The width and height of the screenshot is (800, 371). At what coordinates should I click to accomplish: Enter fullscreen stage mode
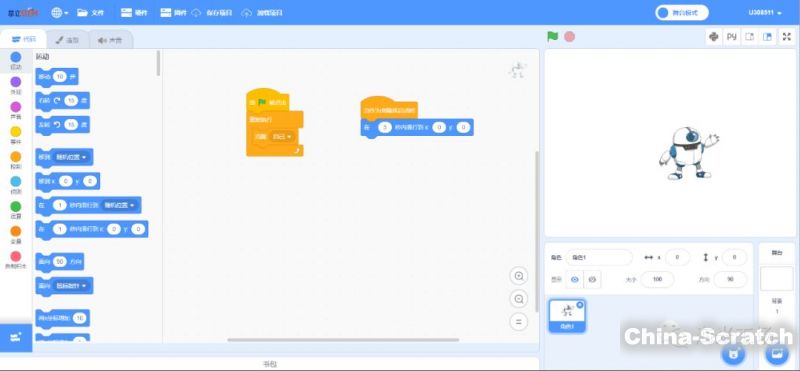click(786, 37)
